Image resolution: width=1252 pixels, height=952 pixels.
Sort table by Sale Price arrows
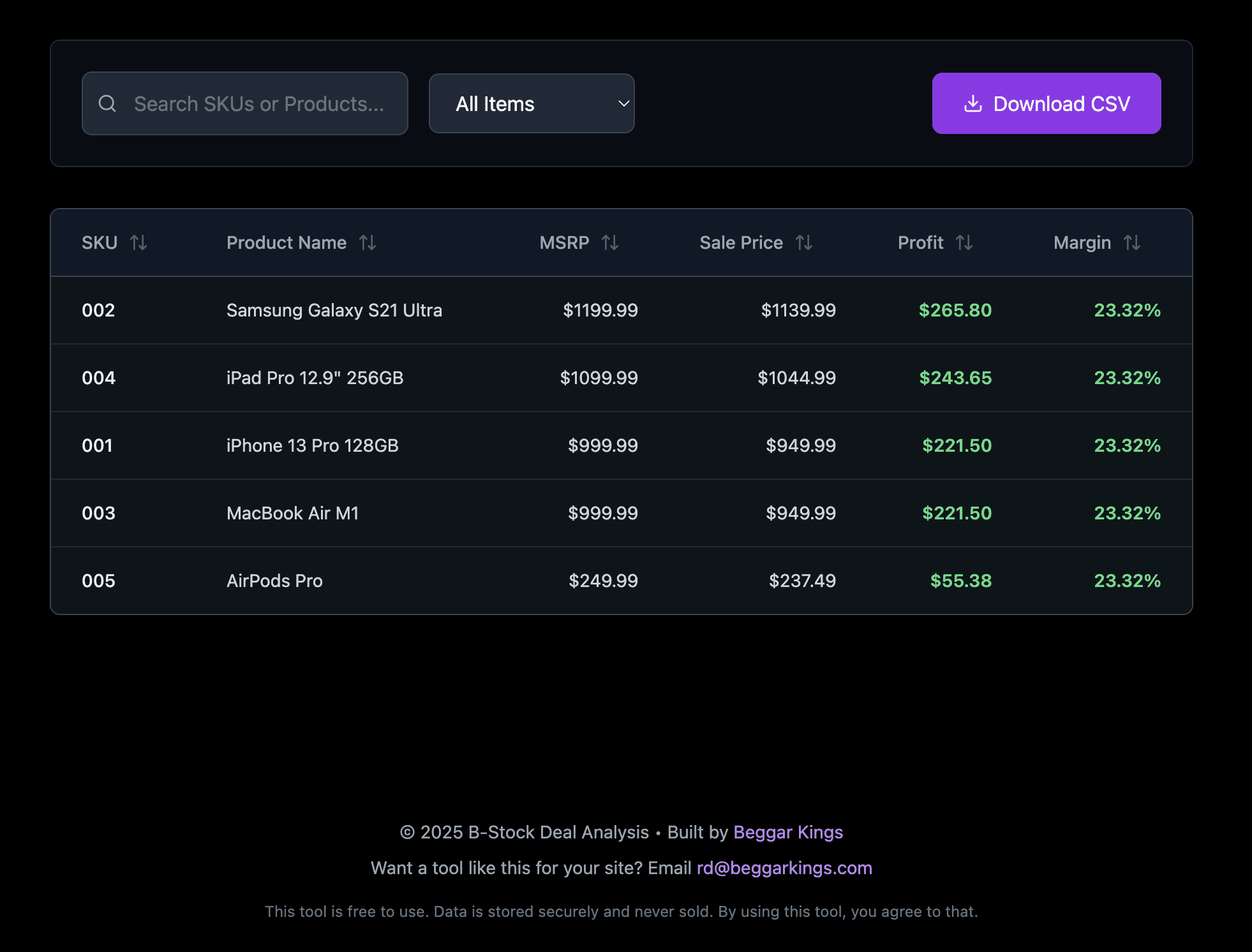pyautogui.click(x=804, y=242)
